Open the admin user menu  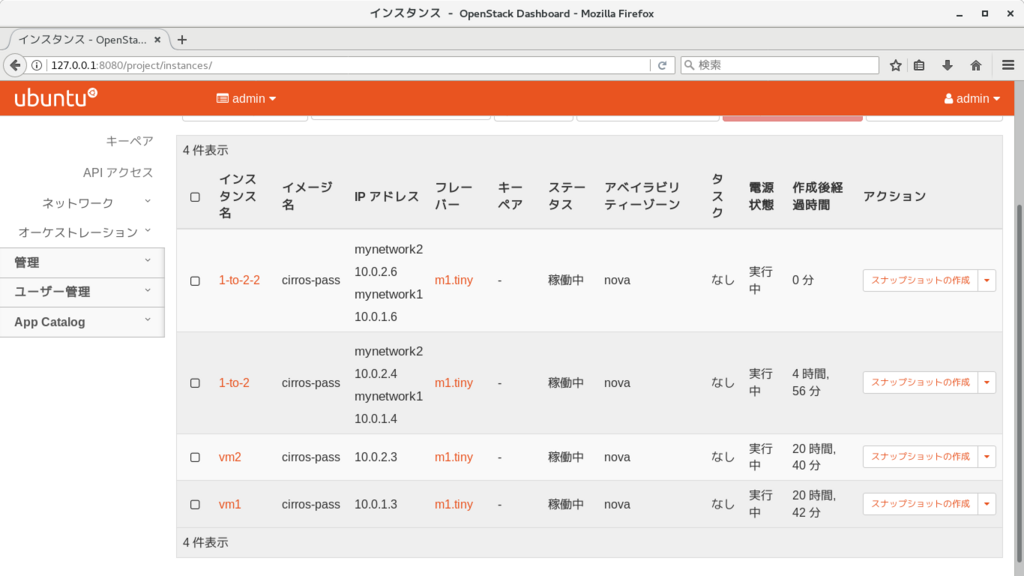point(972,99)
